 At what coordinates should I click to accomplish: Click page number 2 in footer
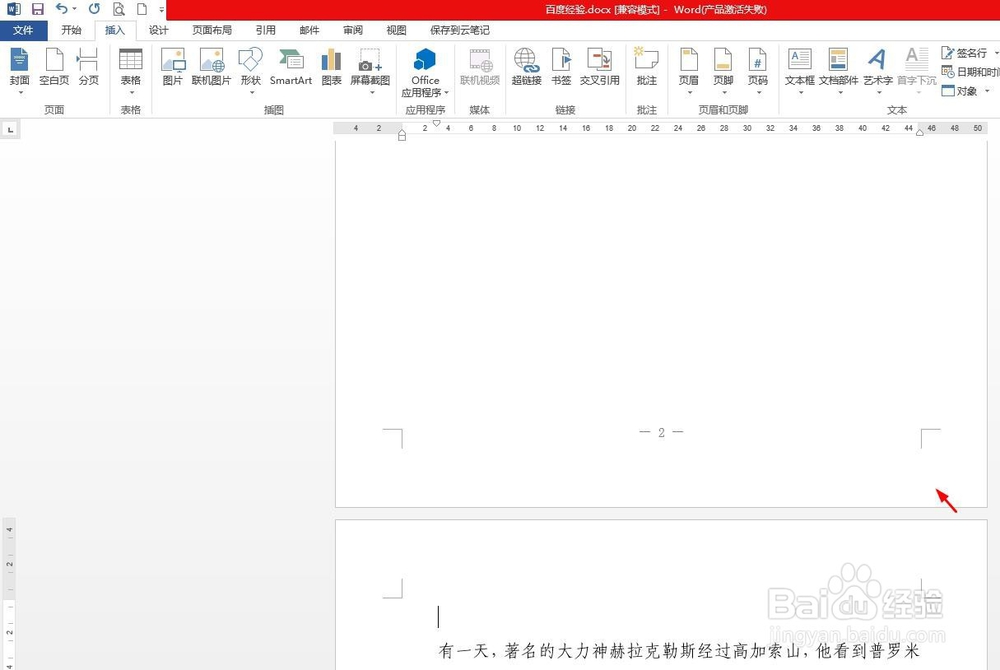tap(661, 433)
